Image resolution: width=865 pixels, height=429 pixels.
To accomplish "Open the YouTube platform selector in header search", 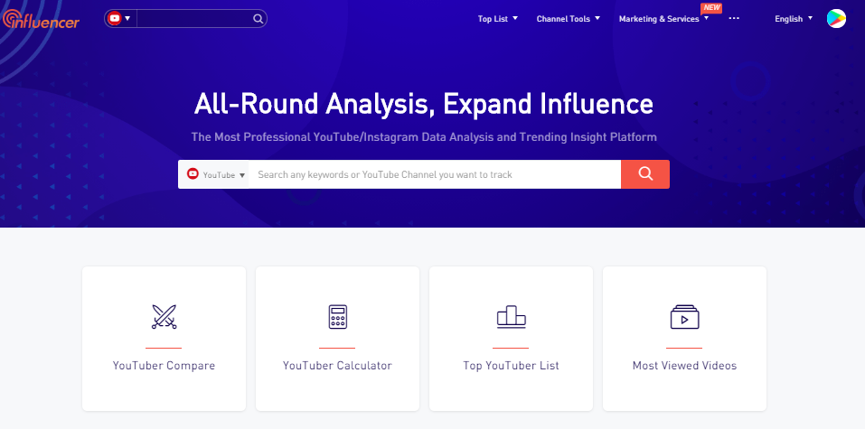I will pos(120,18).
